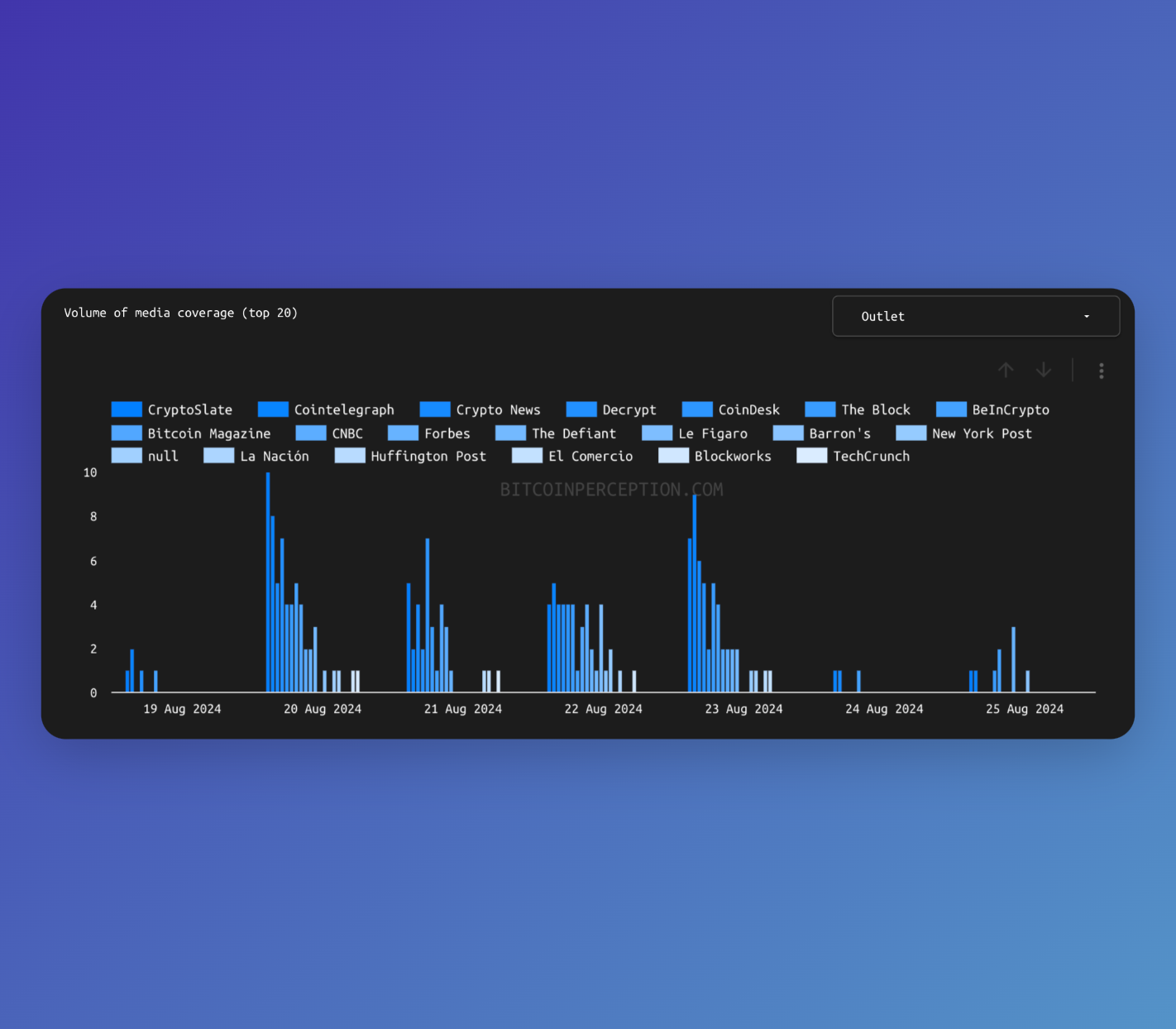Open the three-dot chart options menu
1176x1029 pixels.
point(1101,371)
